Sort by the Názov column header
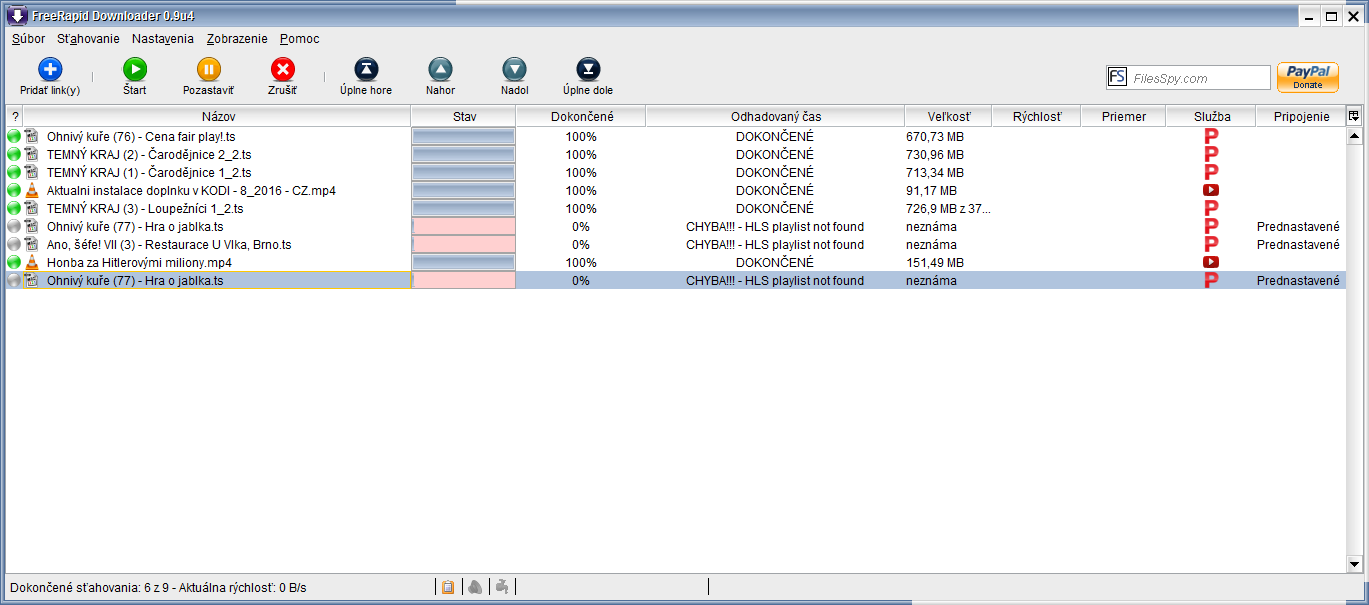The image size is (1369, 605). (217, 116)
